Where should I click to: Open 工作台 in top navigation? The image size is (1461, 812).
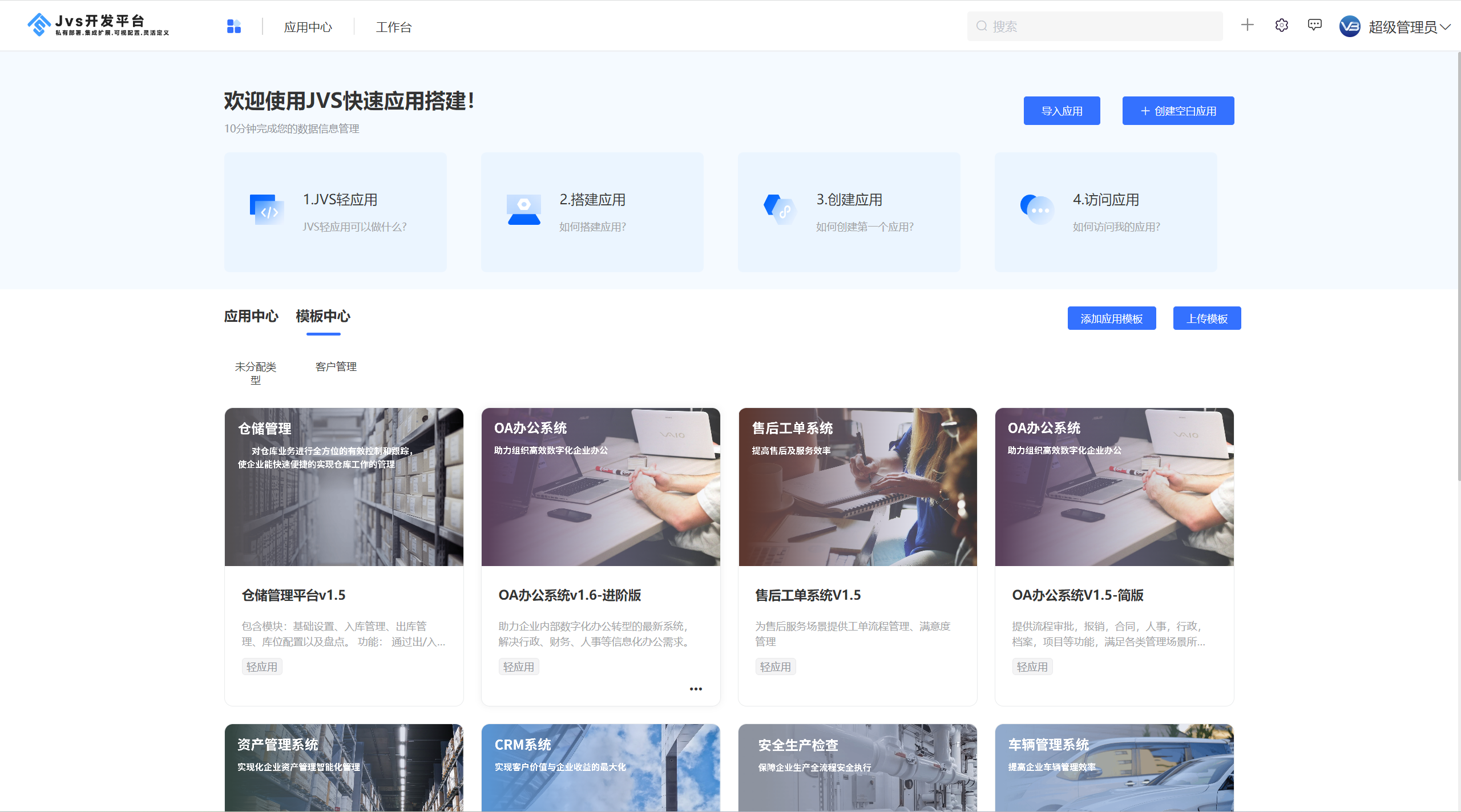tap(394, 27)
